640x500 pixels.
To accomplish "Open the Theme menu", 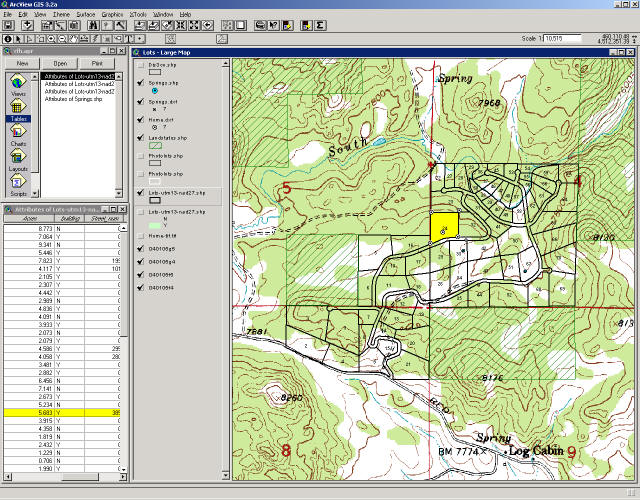I will pyautogui.click(x=61, y=14).
